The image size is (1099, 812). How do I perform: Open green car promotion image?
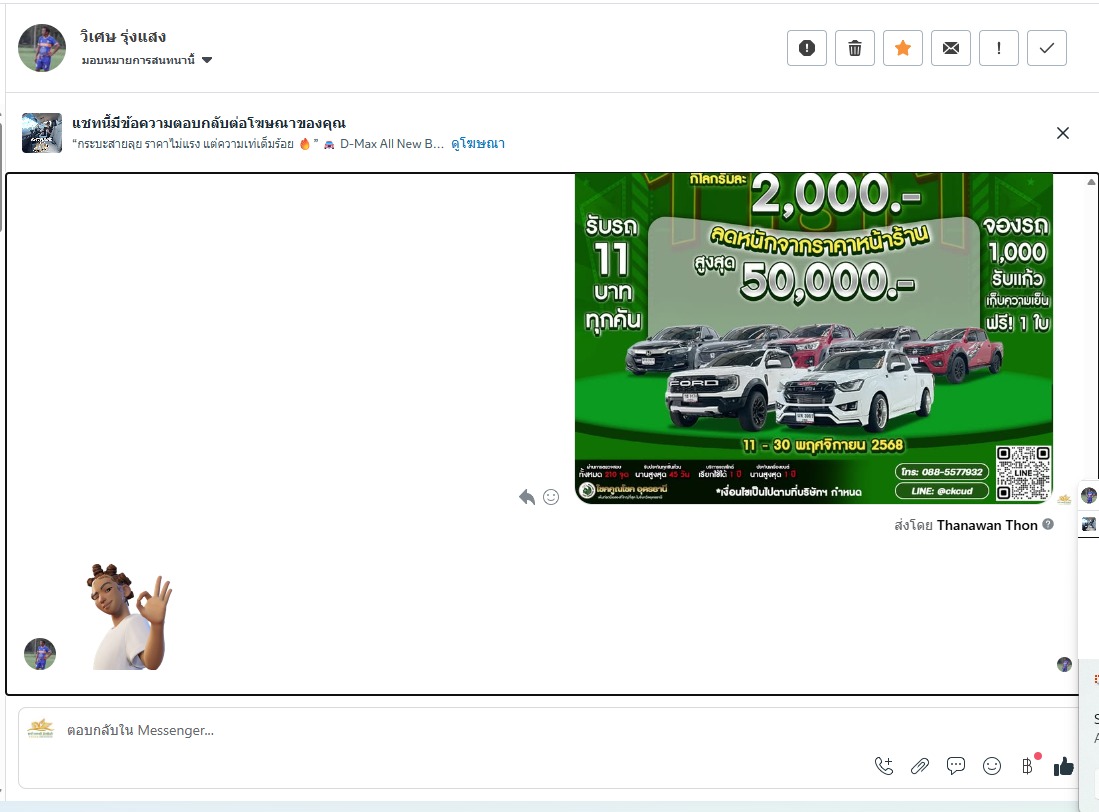pos(814,338)
